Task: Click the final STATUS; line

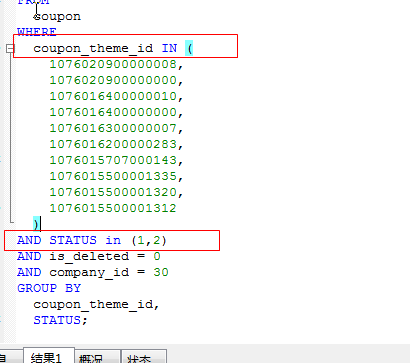Action: pos(60,320)
